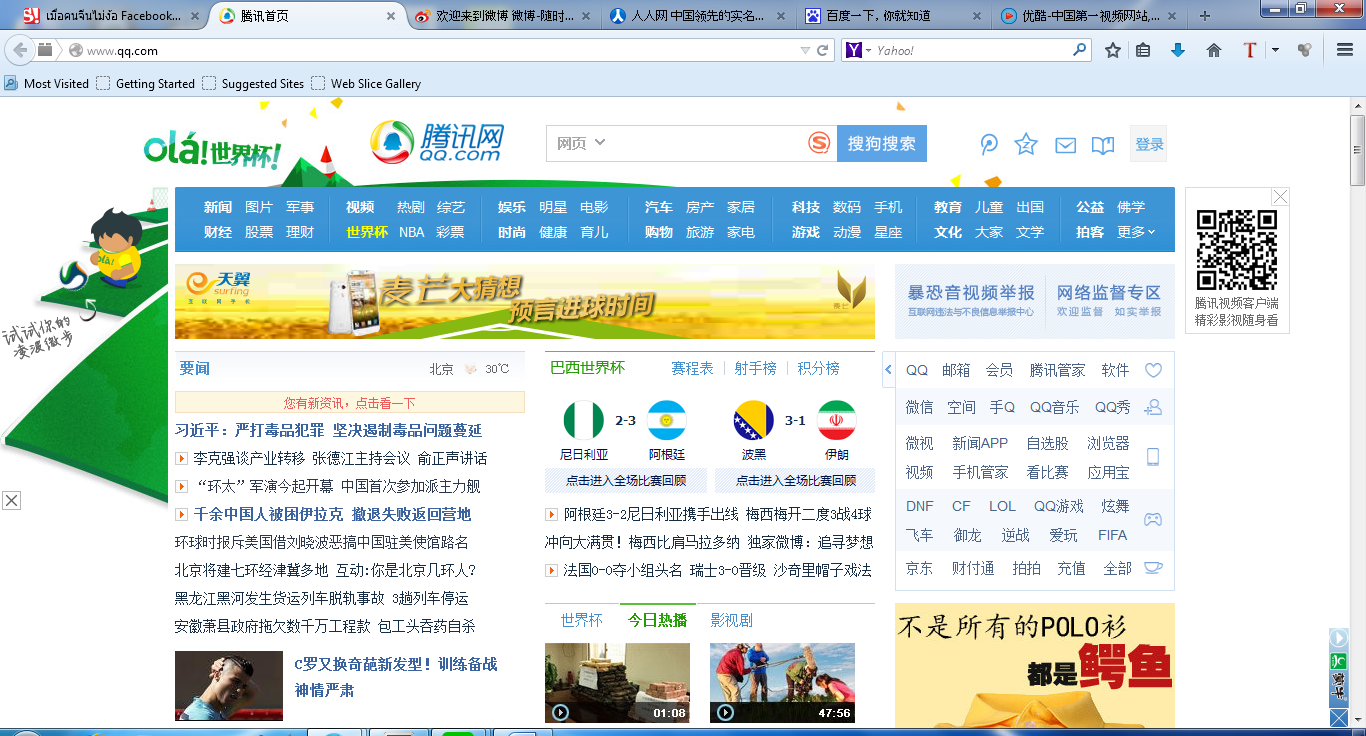The width and height of the screenshot is (1366, 736).
Task: Open the Most Visited bookmarks folder
Action: tap(47, 83)
